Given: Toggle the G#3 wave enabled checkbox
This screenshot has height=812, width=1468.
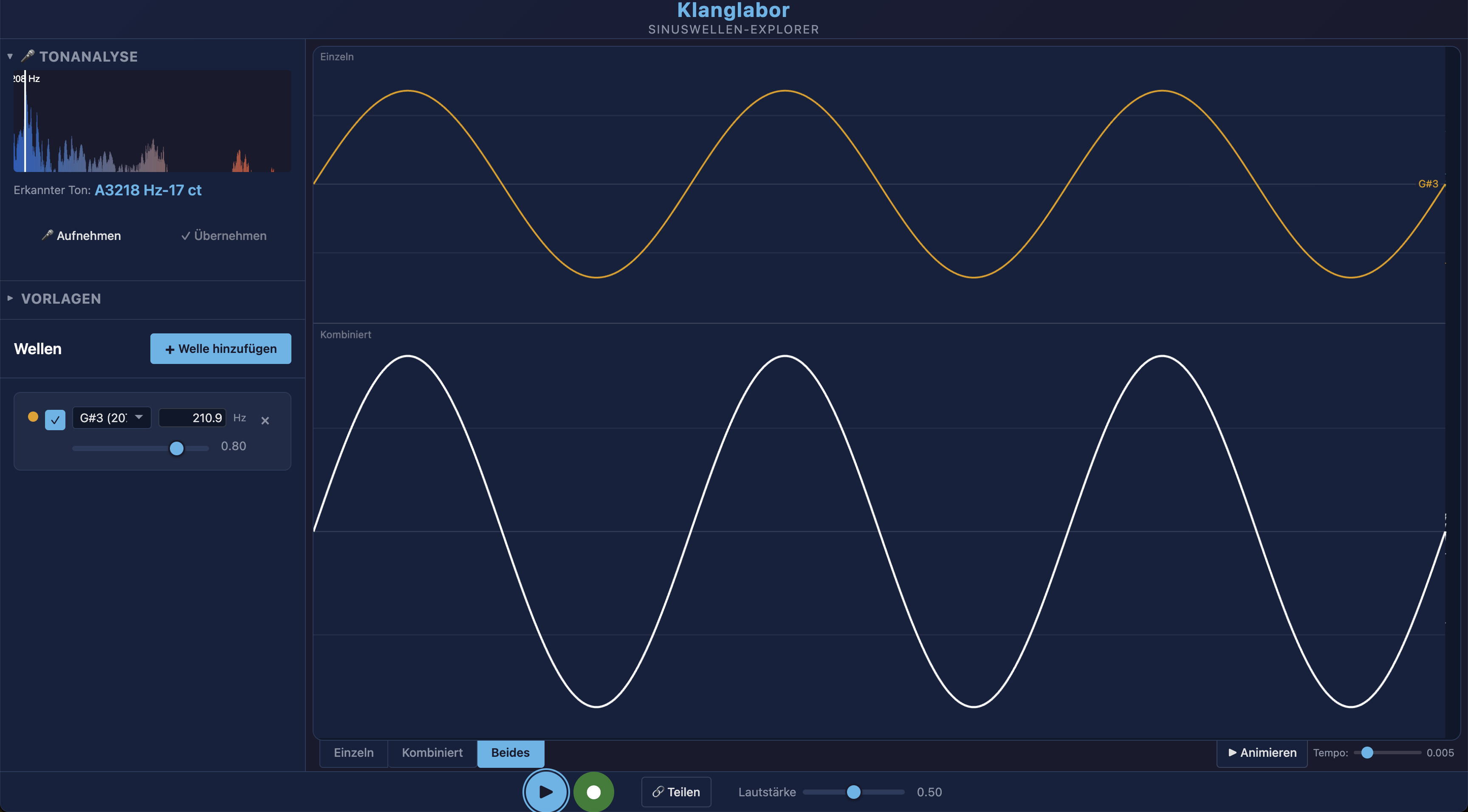Looking at the screenshot, I should click(x=55, y=420).
